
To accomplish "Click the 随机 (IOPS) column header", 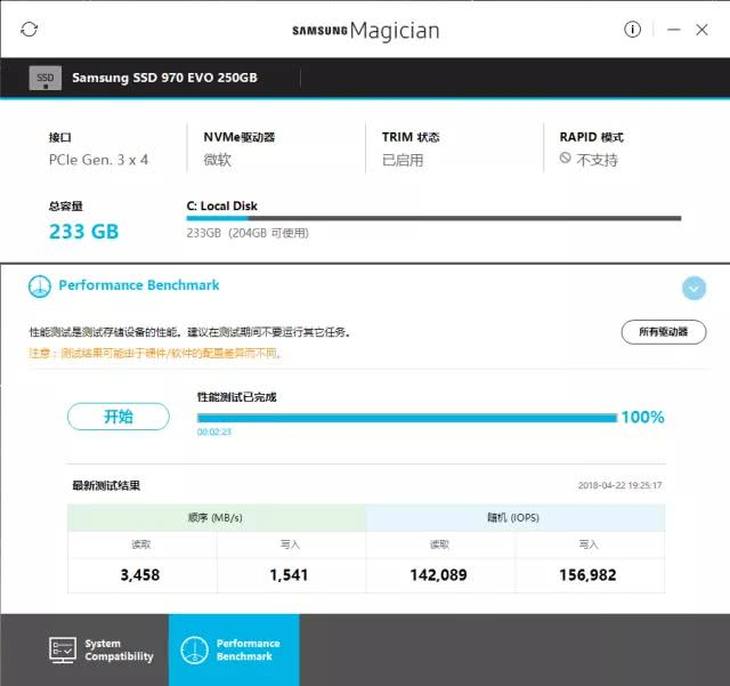I will point(513,517).
